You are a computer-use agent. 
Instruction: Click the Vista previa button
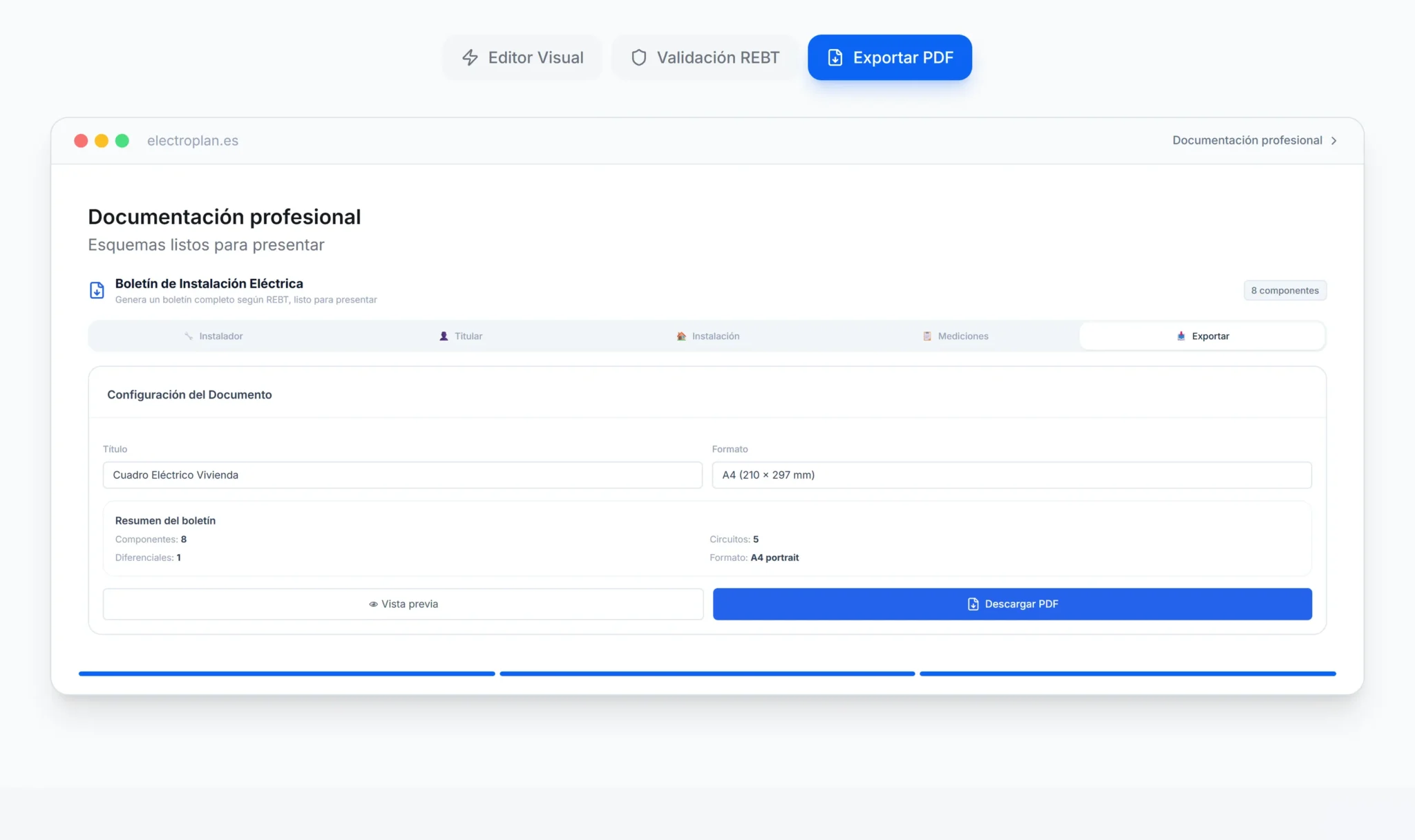(403, 604)
